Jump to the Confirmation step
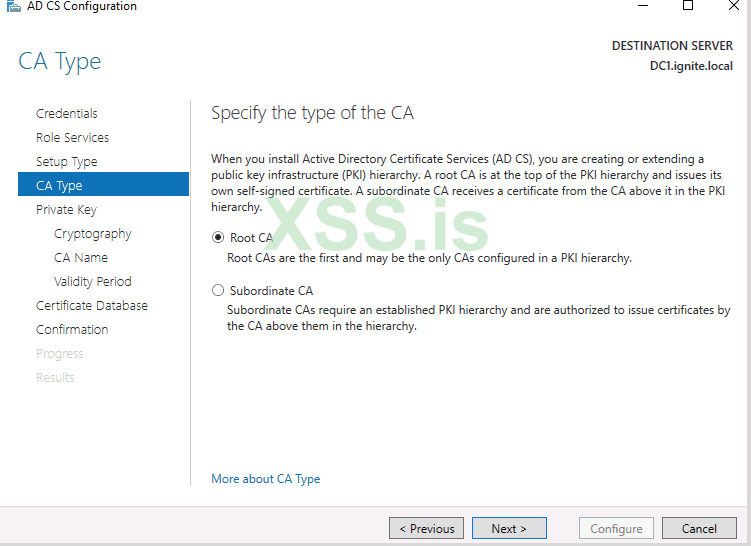Screen dimensions: 751x546 click(x=72, y=330)
